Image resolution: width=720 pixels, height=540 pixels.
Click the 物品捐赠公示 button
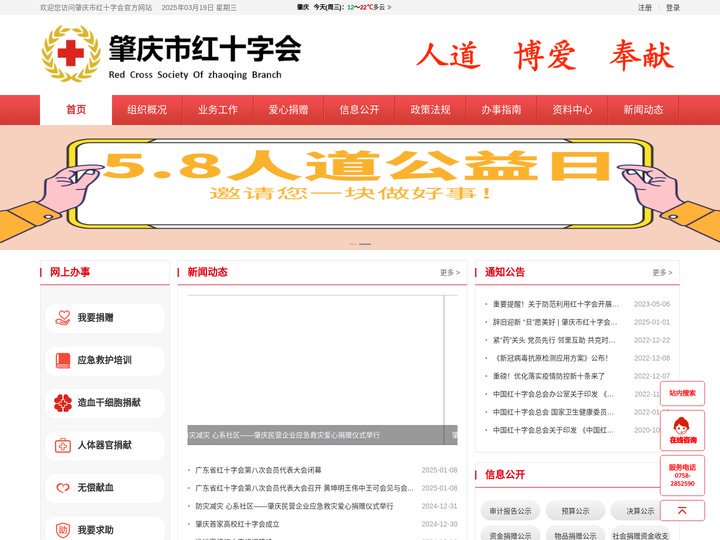point(575,535)
